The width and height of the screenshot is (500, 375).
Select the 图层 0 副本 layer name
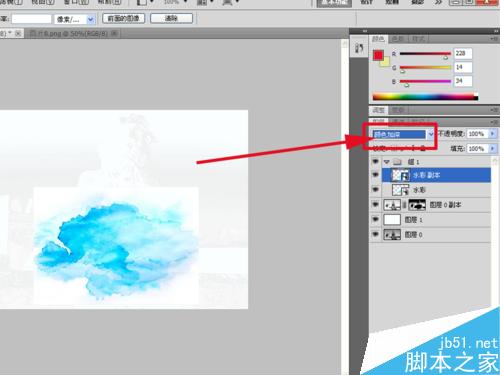tap(445, 205)
